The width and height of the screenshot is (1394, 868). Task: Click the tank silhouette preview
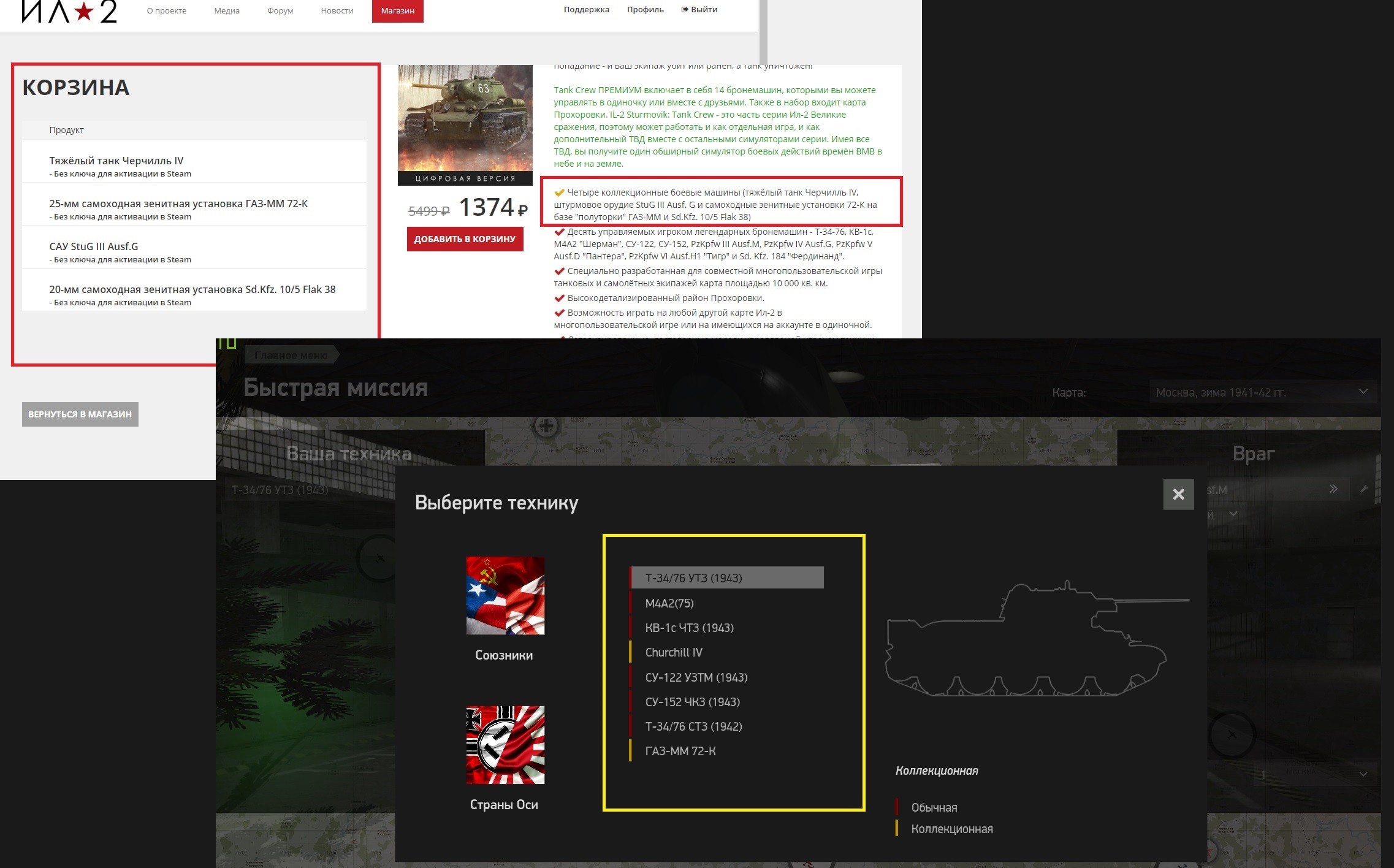[x=1037, y=638]
